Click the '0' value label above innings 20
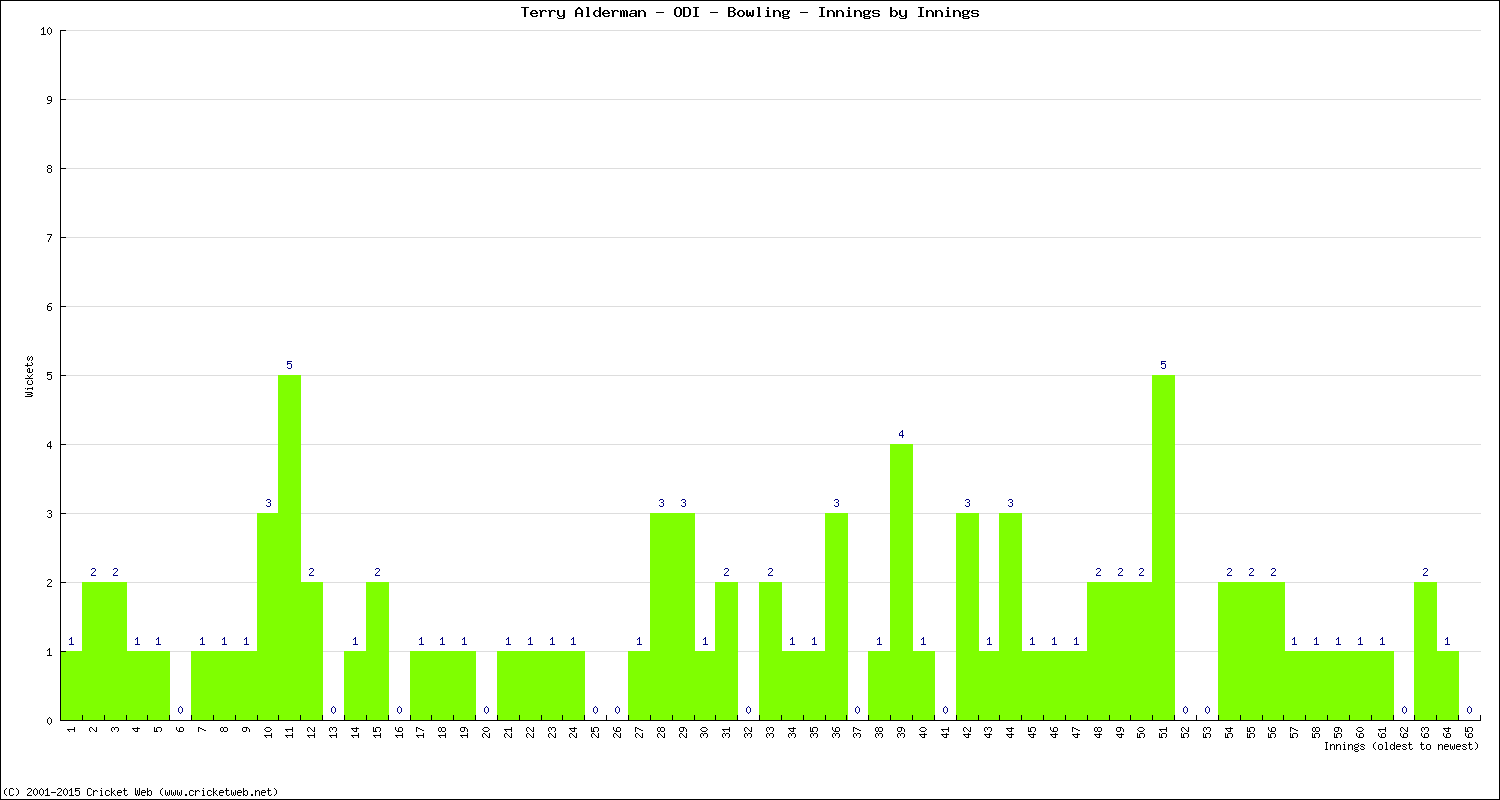The image size is (1500, 800). [486, 710]
